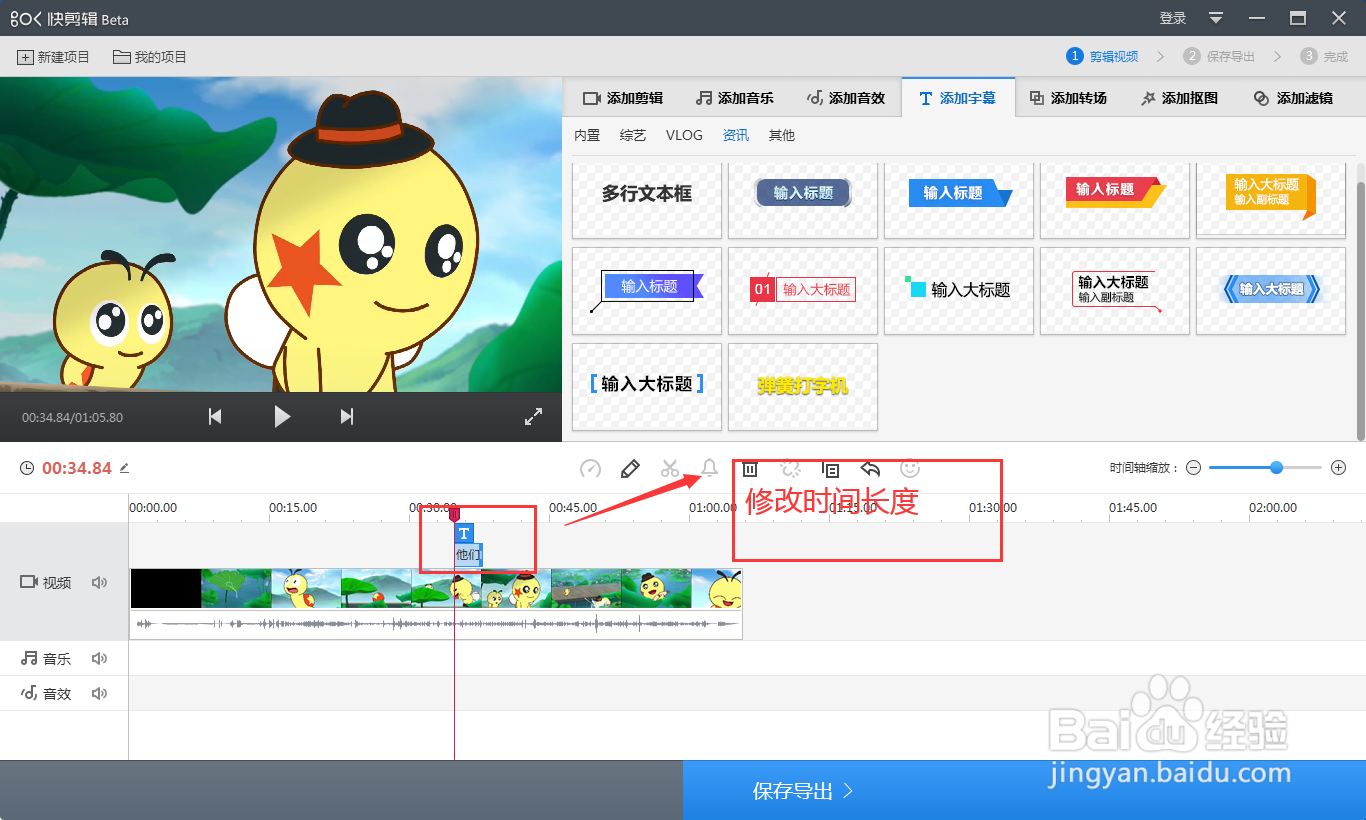Choose the red 01 输入大标题 template
This screenshot has width=1366, height=820.
click(803, 291)
